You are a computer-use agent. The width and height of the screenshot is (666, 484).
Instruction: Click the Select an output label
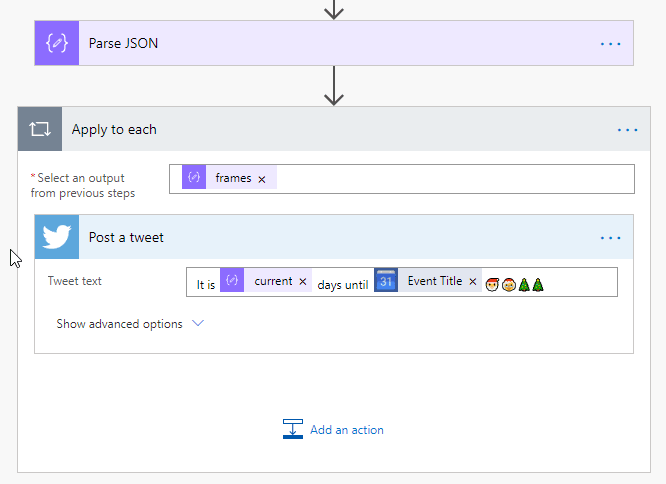coord(83,186)
